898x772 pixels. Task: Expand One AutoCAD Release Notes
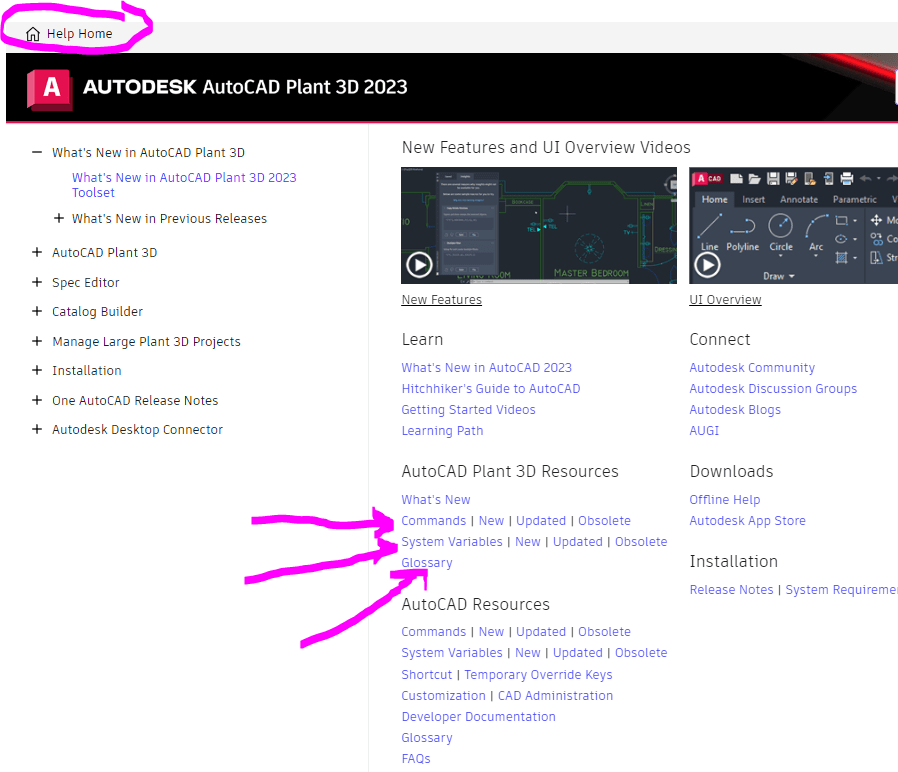point(37,400)
